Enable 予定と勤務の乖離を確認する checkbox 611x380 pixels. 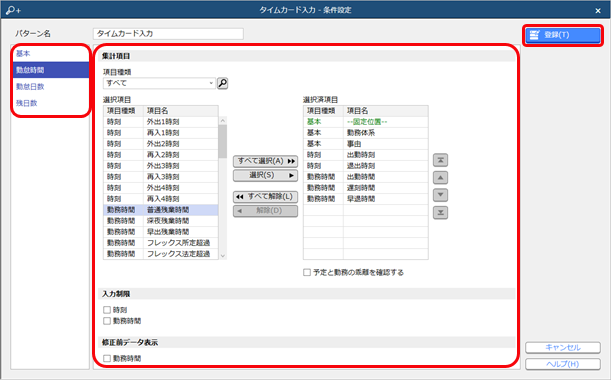[307, 272]
